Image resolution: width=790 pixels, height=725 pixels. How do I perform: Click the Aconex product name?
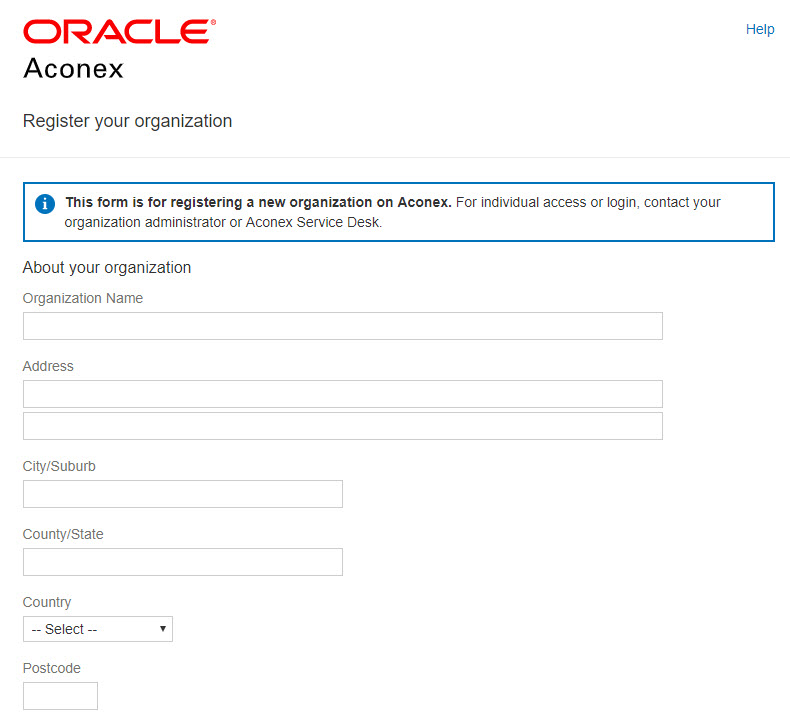(73, 69)
